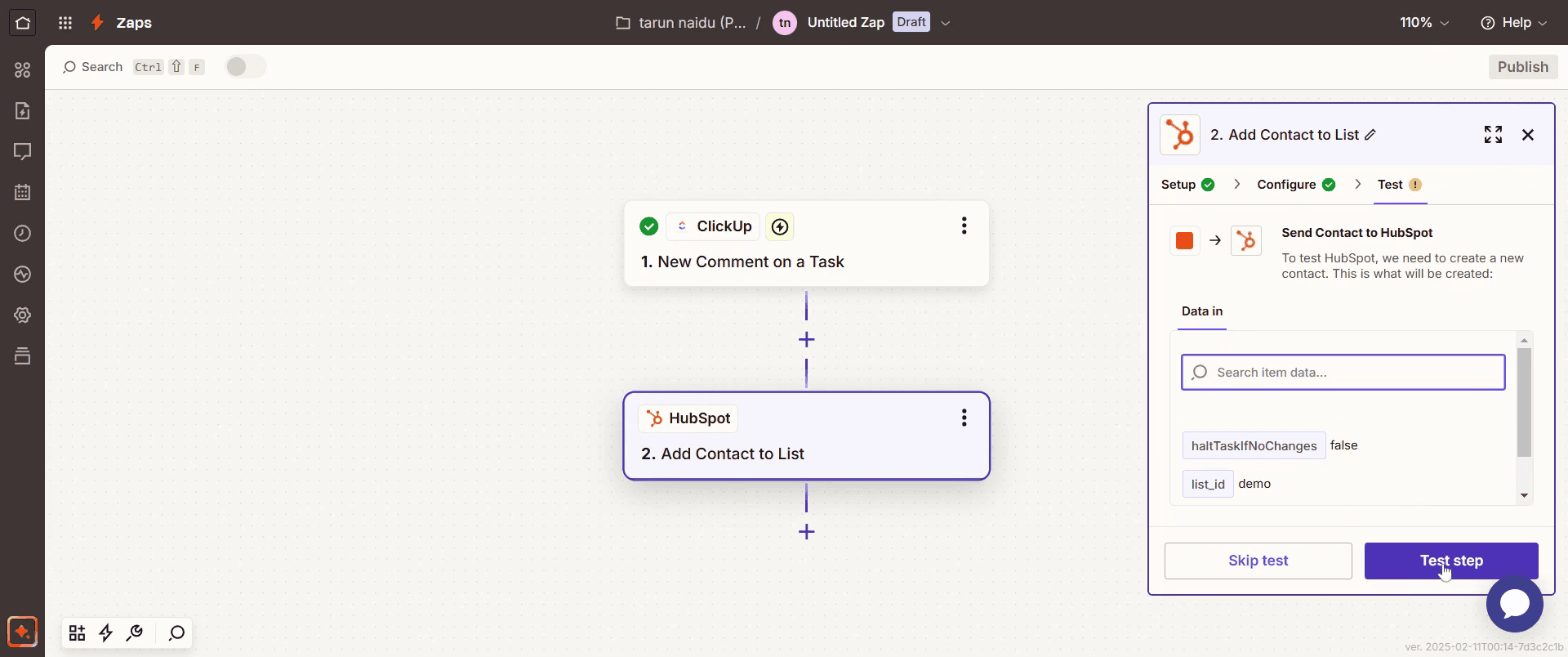Open the calendar sidebar icon
This screenshot has width=1568, height=657.
[23, 192]
